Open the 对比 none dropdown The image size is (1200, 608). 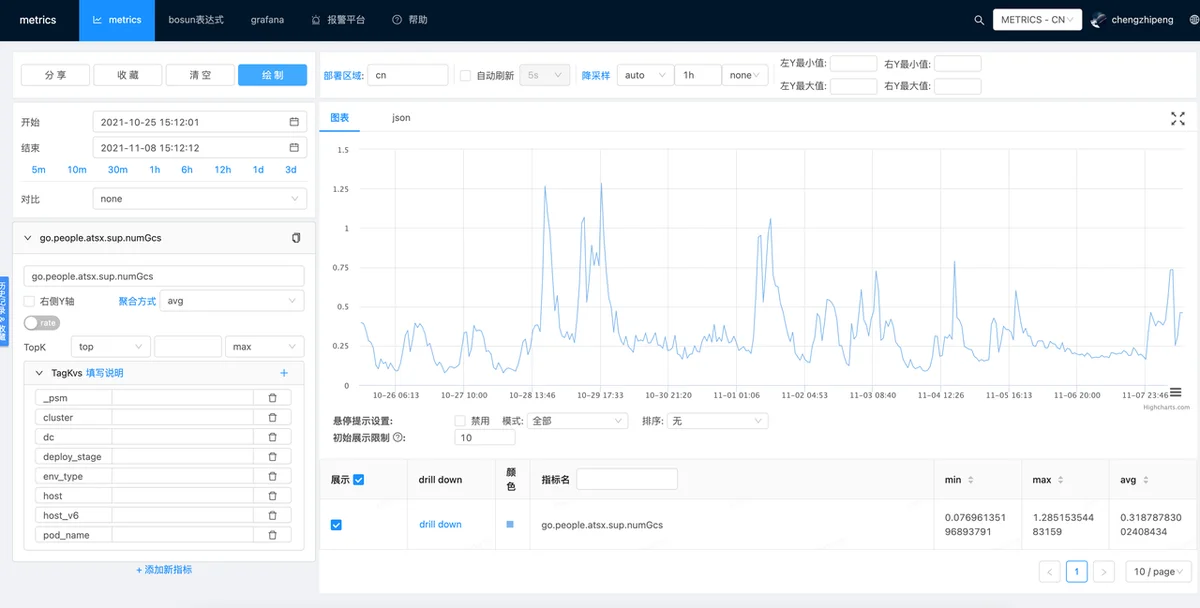(x=198, y=199)
